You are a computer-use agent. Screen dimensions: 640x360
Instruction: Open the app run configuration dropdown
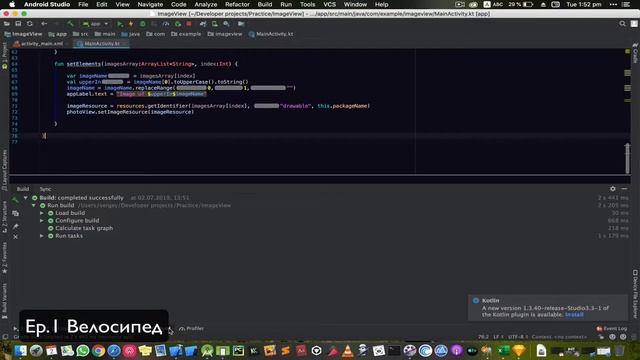(95, 24)
